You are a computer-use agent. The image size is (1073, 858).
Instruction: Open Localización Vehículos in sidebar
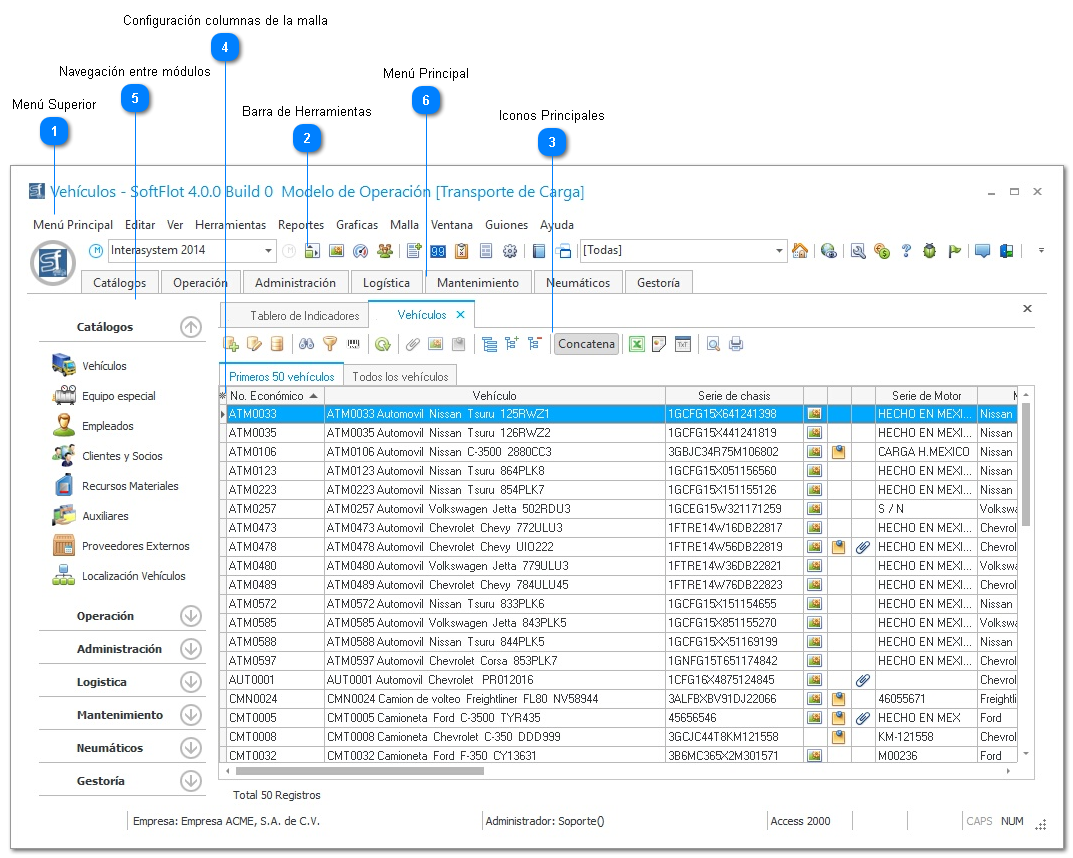click(133, 576)
